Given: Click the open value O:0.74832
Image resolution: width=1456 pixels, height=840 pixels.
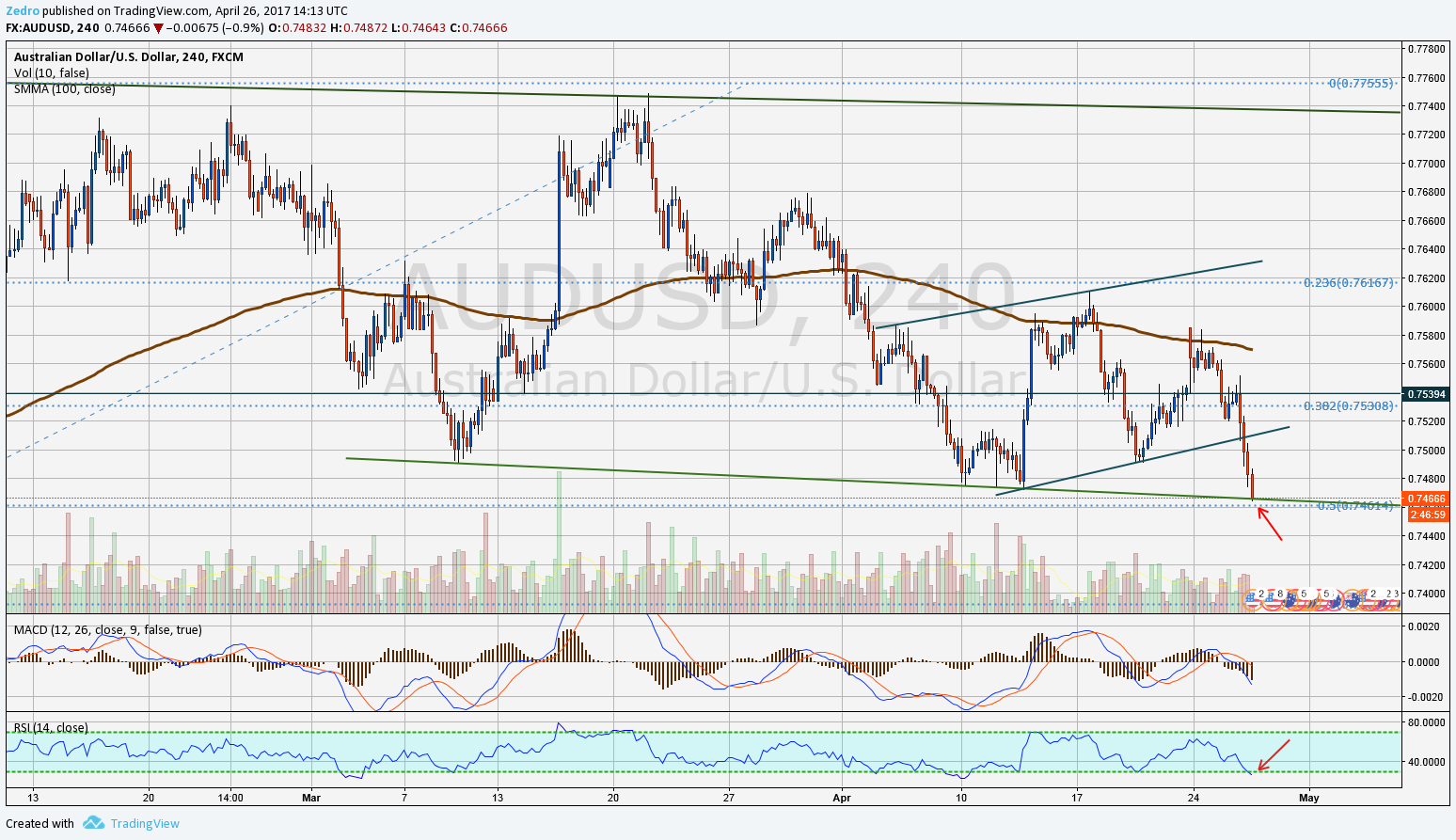Looking at the screenshot, I should (297, 28).
